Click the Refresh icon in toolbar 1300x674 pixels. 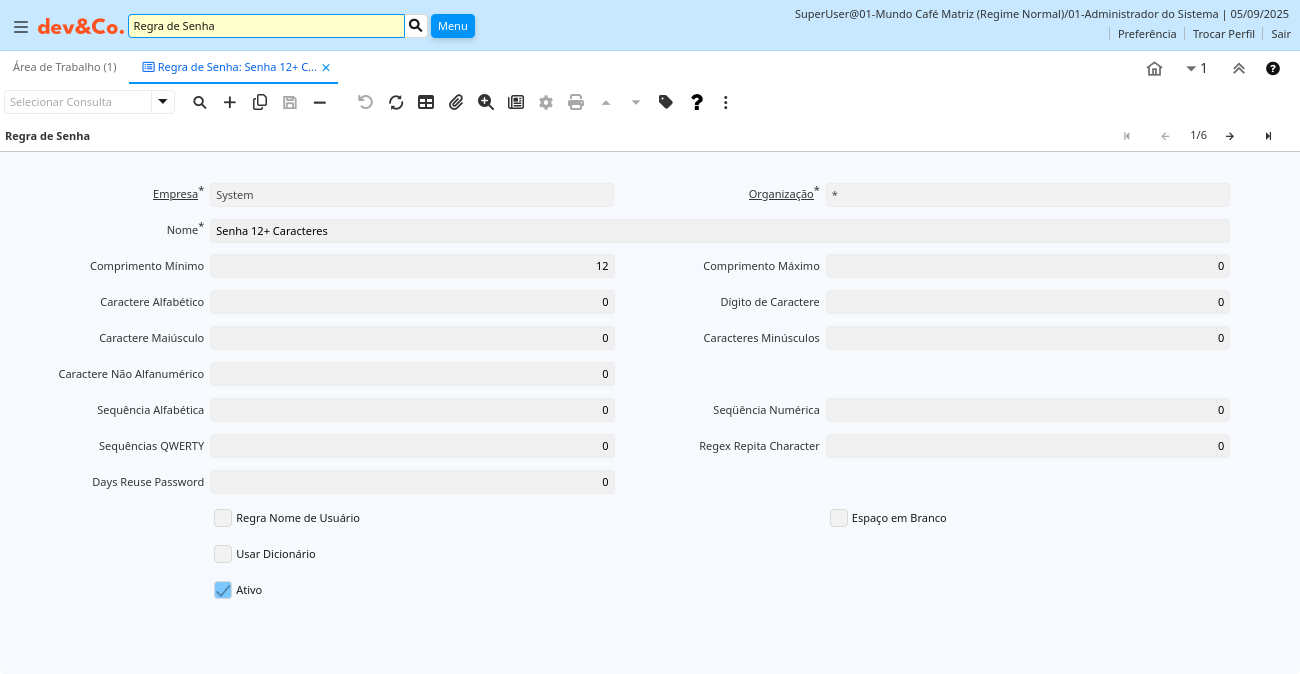coord(396,102)
